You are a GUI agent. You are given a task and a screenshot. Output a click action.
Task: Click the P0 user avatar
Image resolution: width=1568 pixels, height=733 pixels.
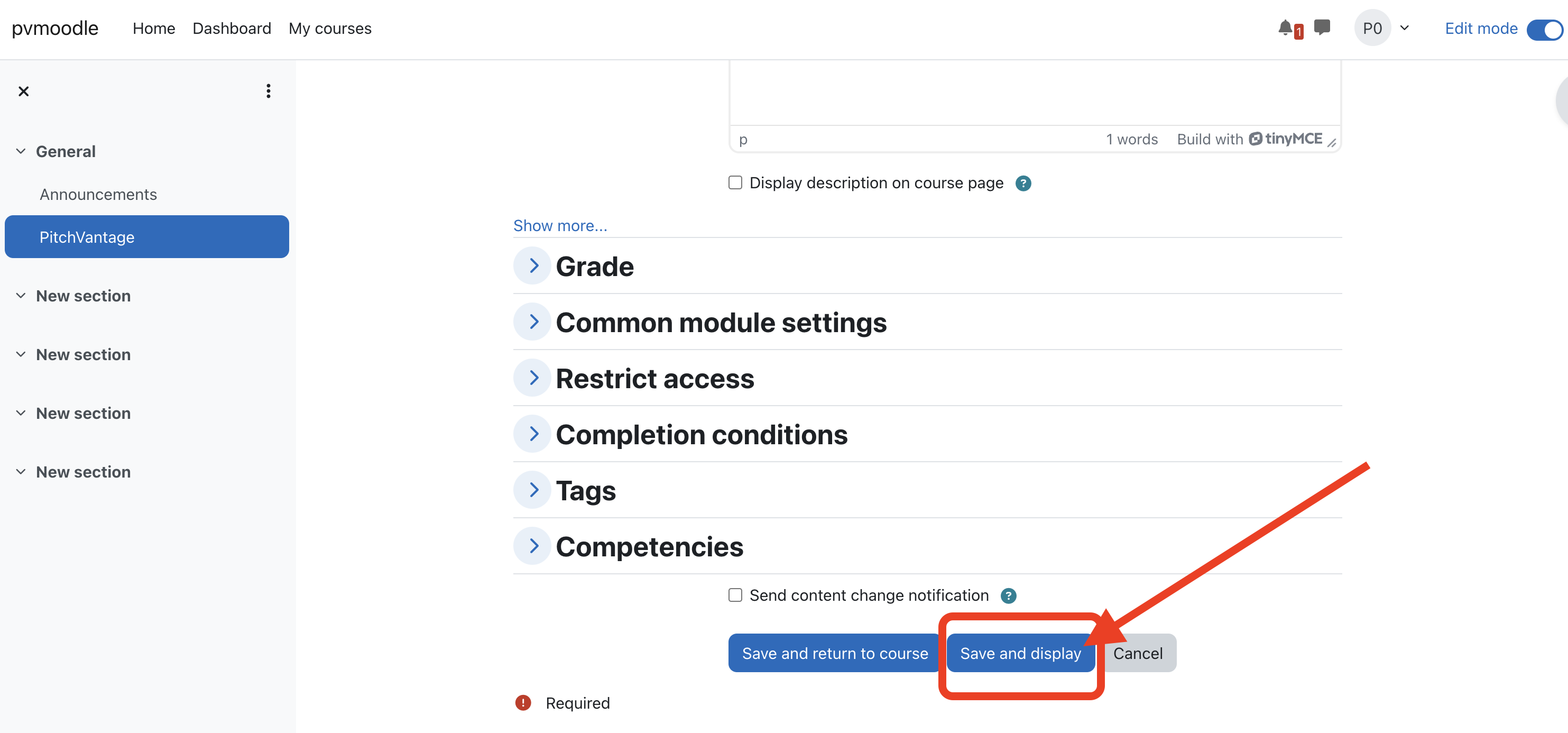tap(1372, 28)
